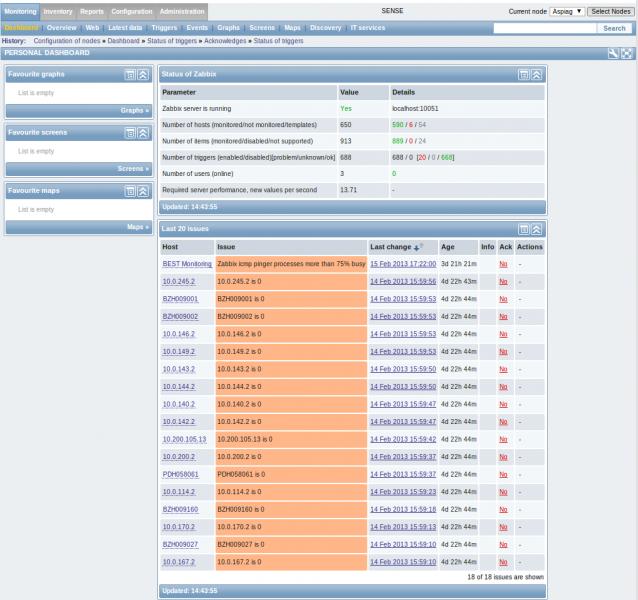Click the dashboard configure wrench icon
Image resolution: width=638 pixels, height=600 pixels.
tap(613, 52)
